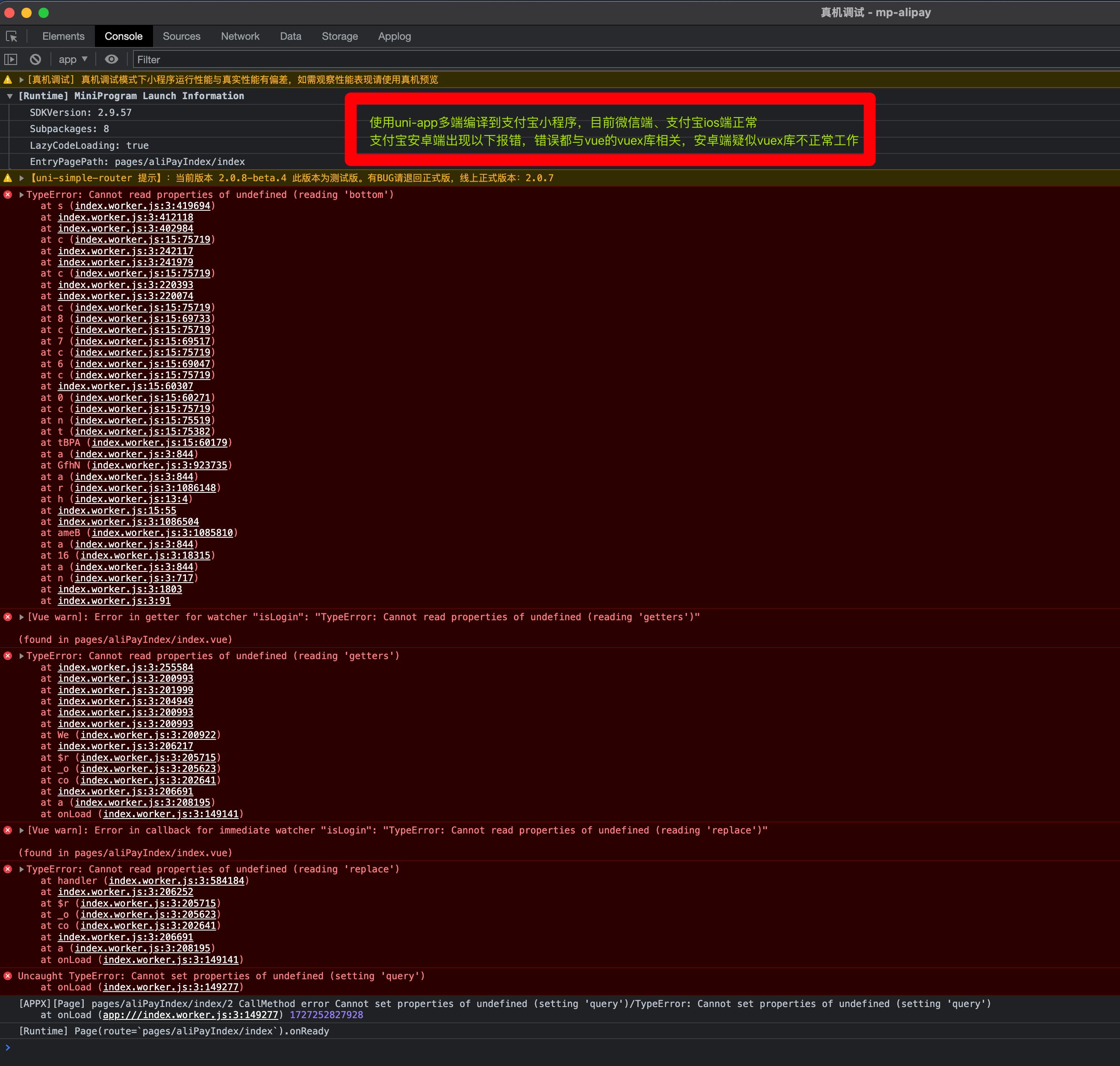Open the app context dropdown
Screen dimensions: 1120x1066
73,59
